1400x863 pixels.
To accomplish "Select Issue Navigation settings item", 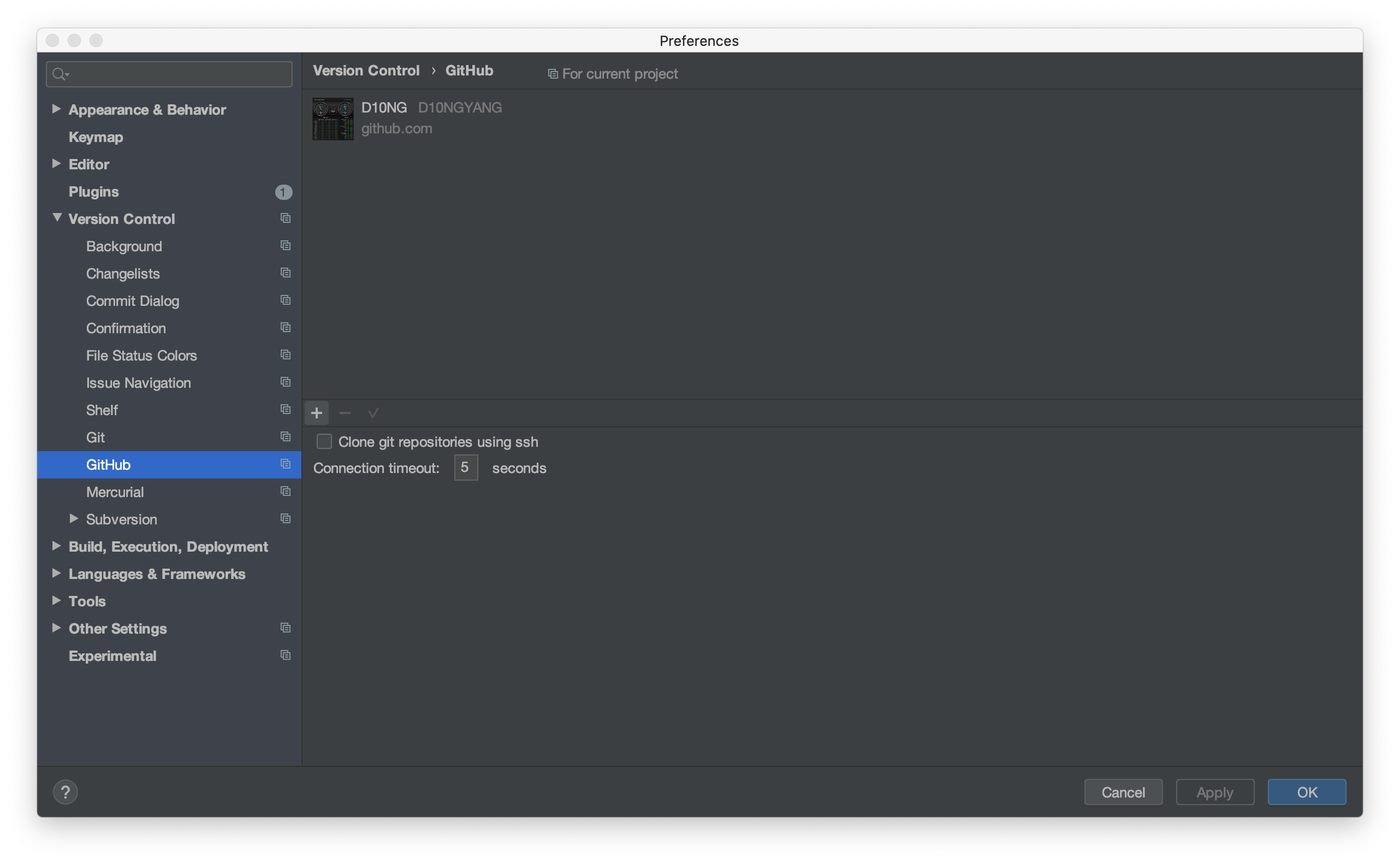I will (x=169, y=383).
